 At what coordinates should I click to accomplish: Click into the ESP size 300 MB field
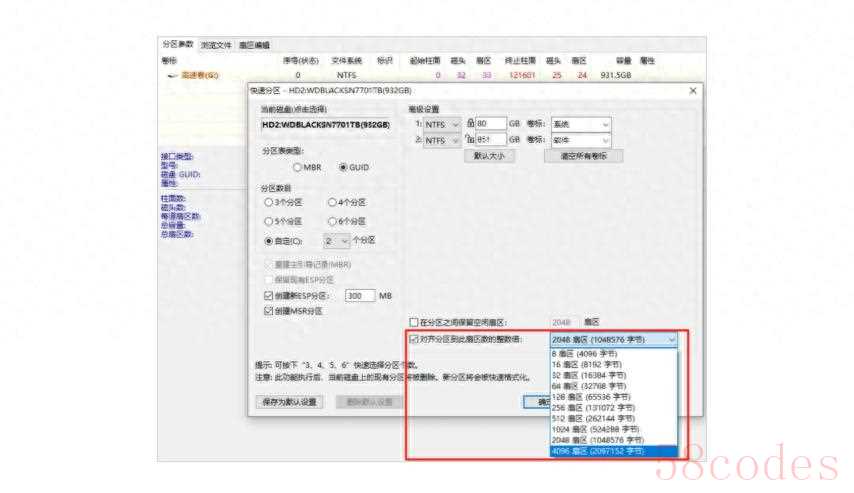(358, 297)
